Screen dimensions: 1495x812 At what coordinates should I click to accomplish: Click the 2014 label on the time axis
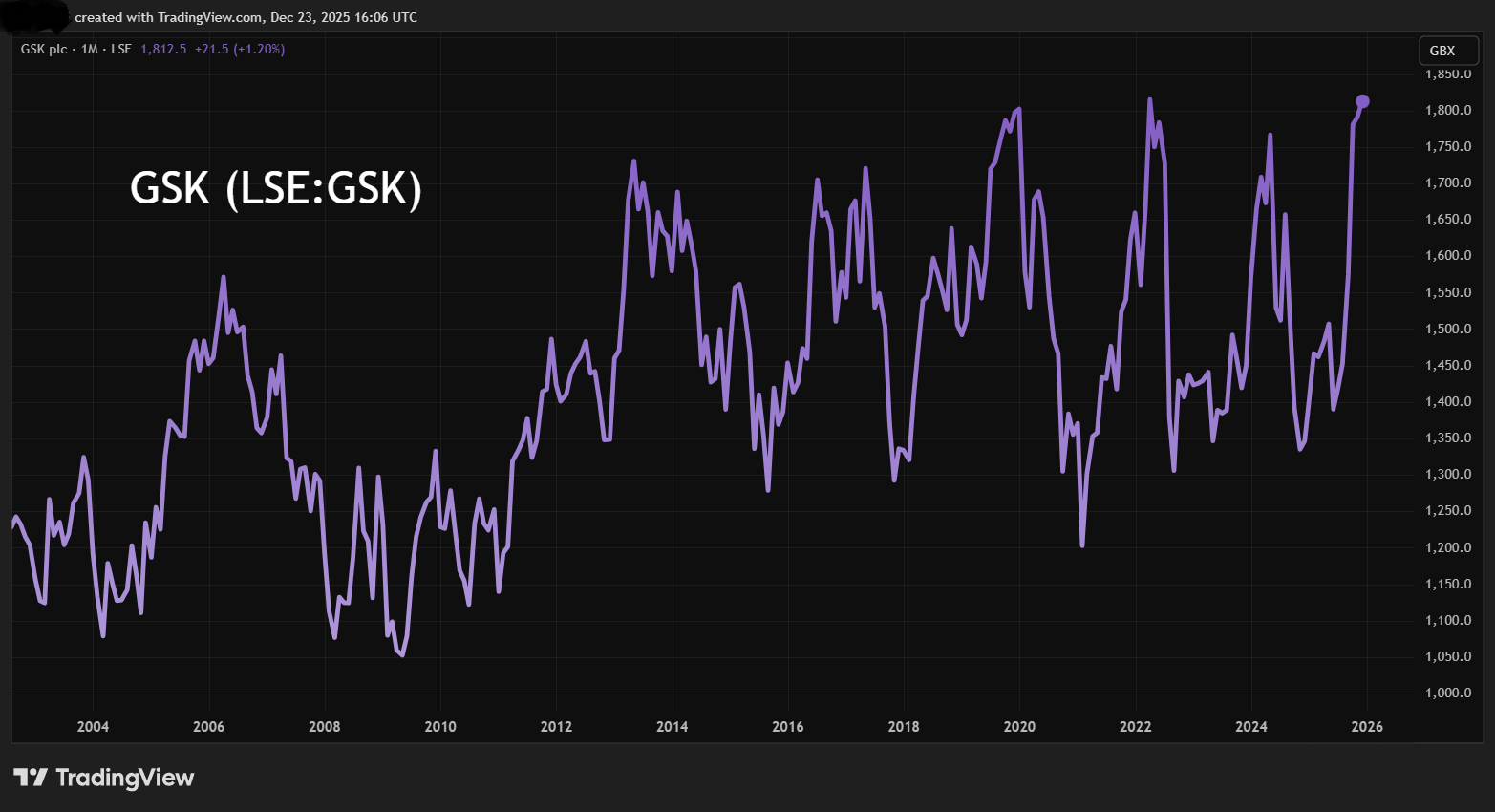pos(672,727)
